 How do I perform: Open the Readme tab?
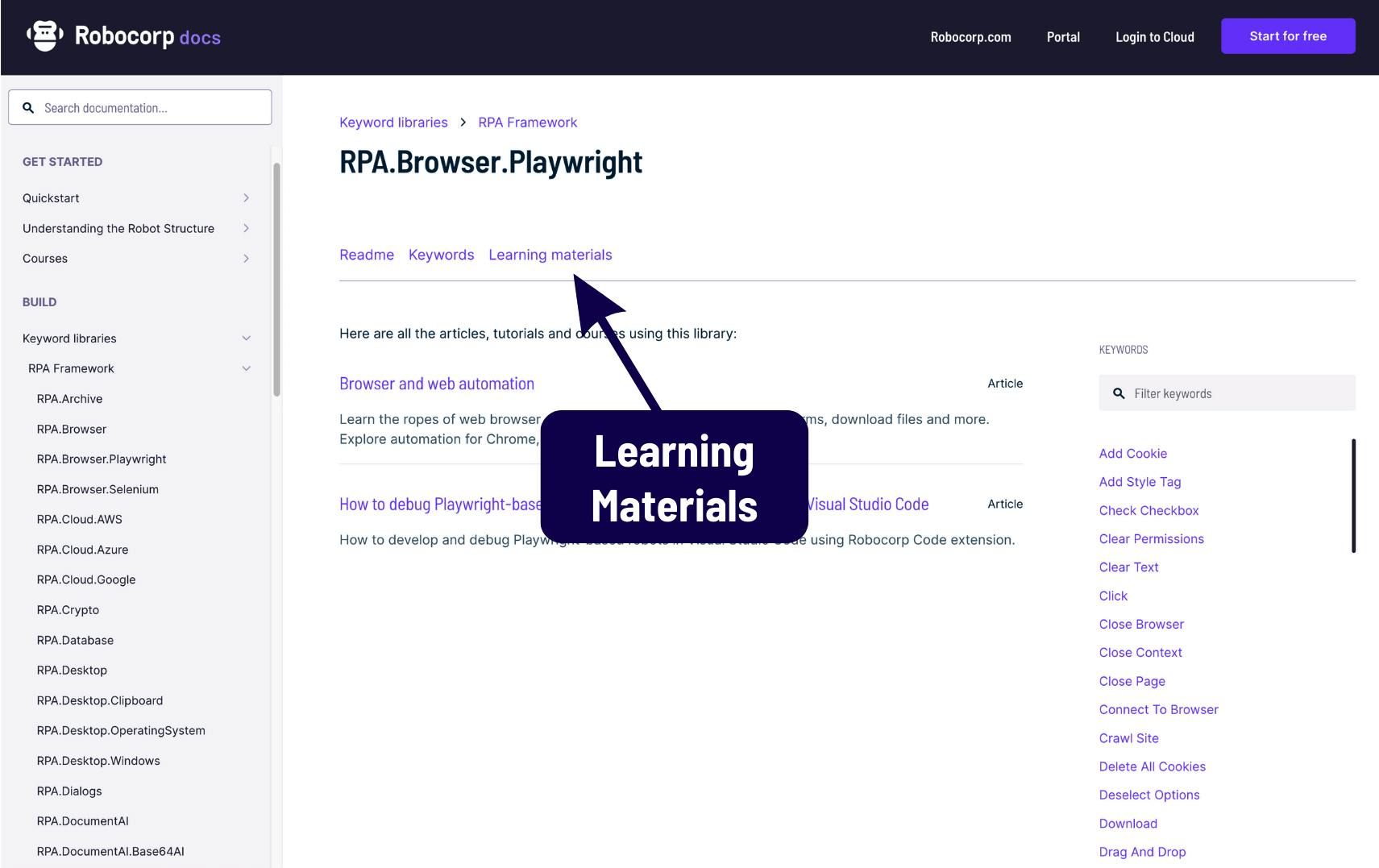point(367,255)
